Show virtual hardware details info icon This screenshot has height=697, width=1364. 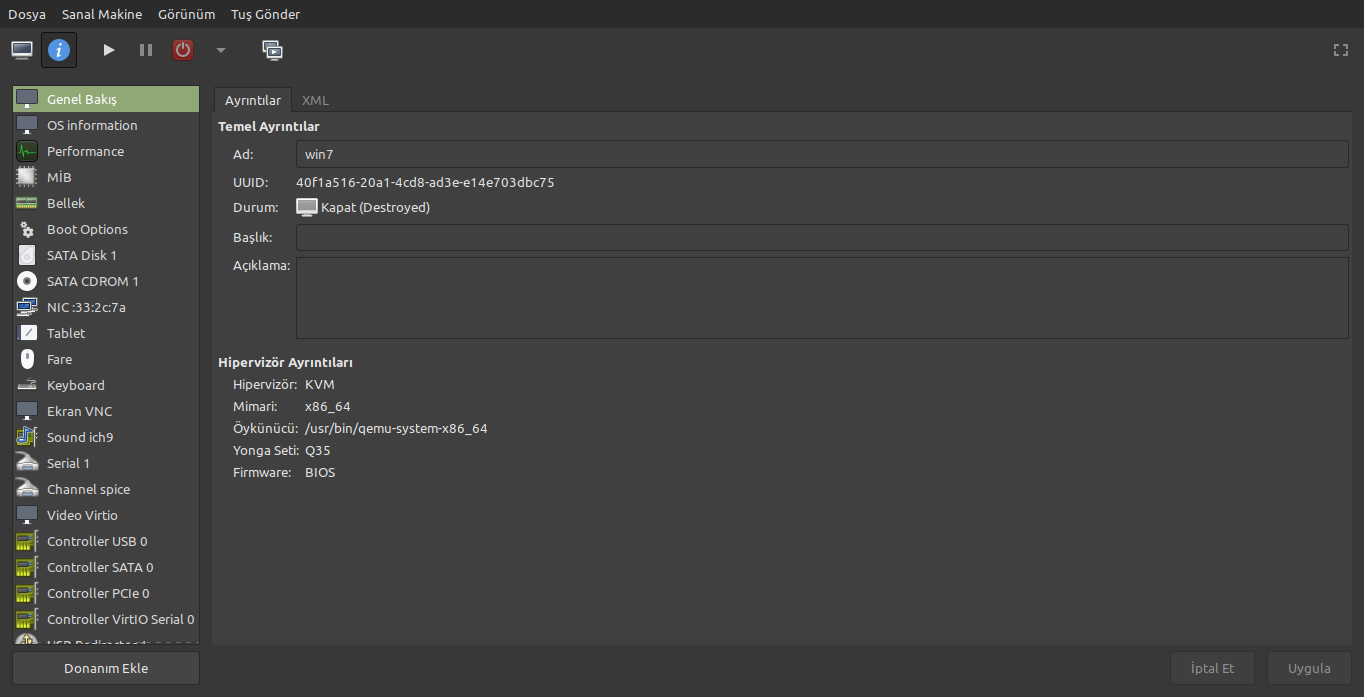pos(59,50)
